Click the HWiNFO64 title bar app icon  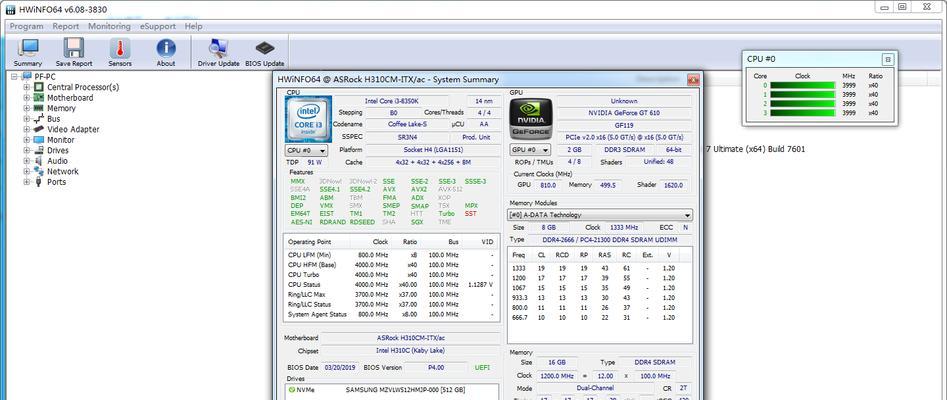coord(10,10)
